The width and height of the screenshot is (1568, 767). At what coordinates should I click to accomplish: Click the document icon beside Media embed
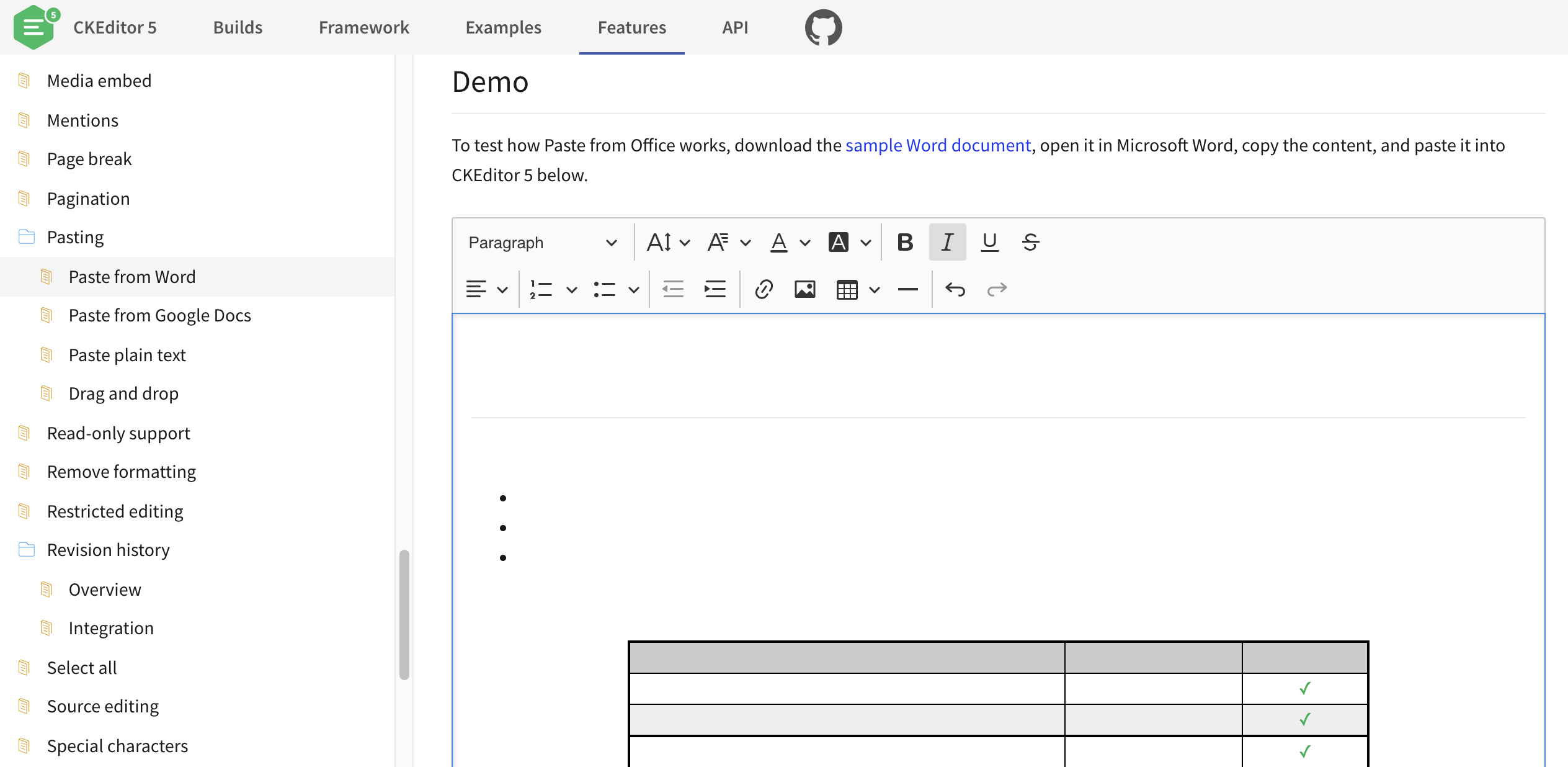tap(24, 81)
